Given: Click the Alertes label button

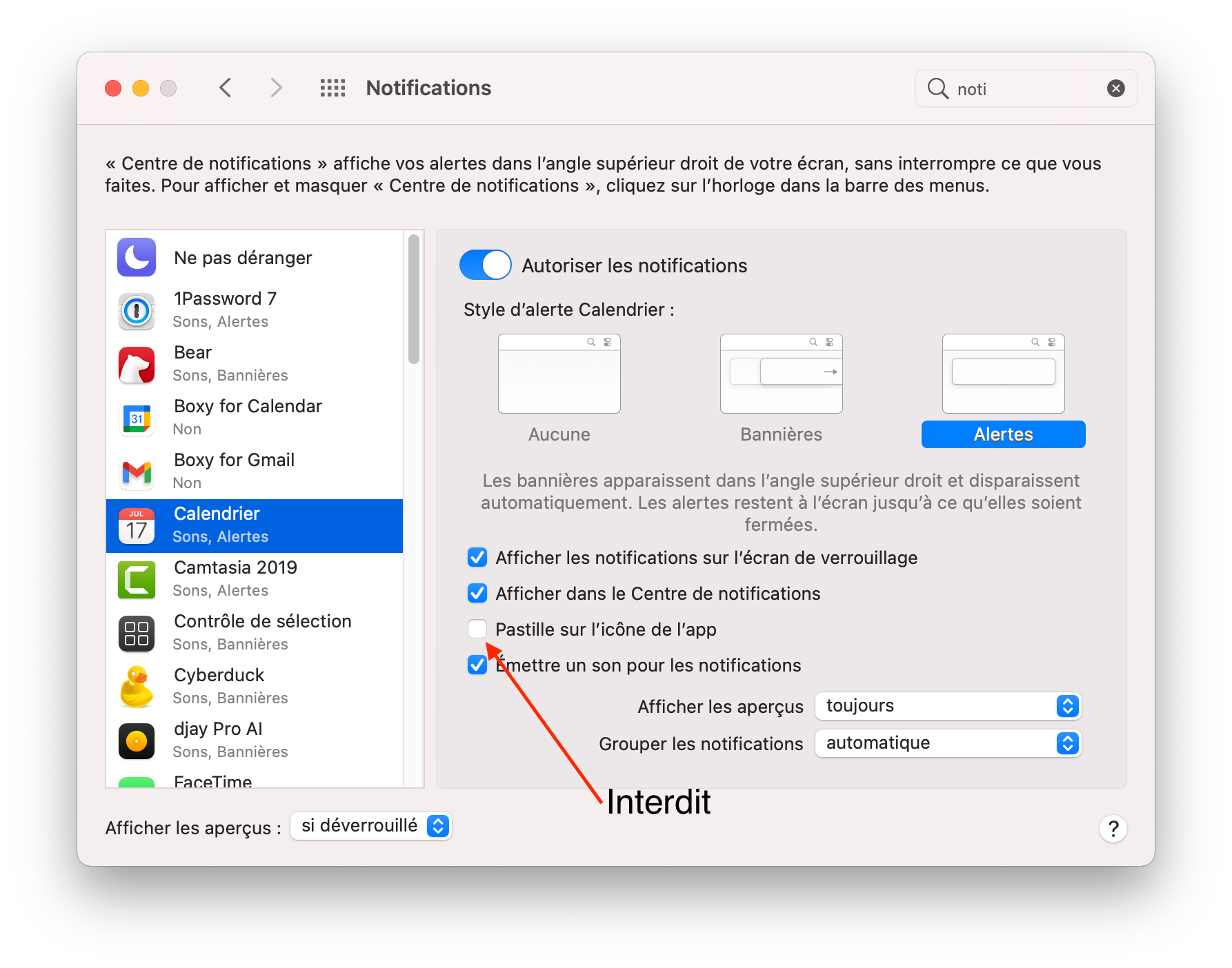Looking at the screenshot, I should pos(1003,434).
